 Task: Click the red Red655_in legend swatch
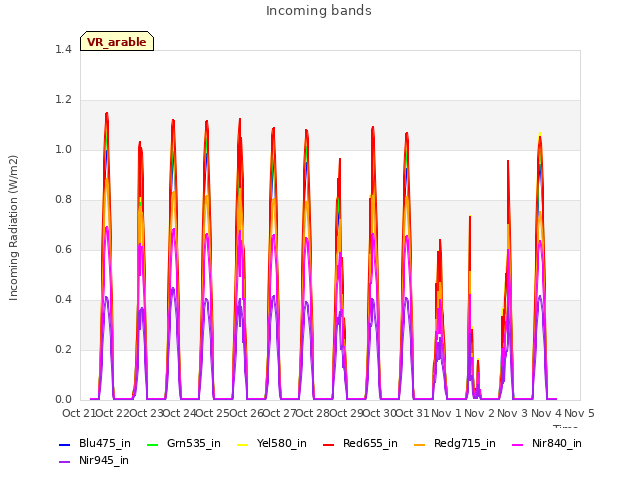point(329,444)
